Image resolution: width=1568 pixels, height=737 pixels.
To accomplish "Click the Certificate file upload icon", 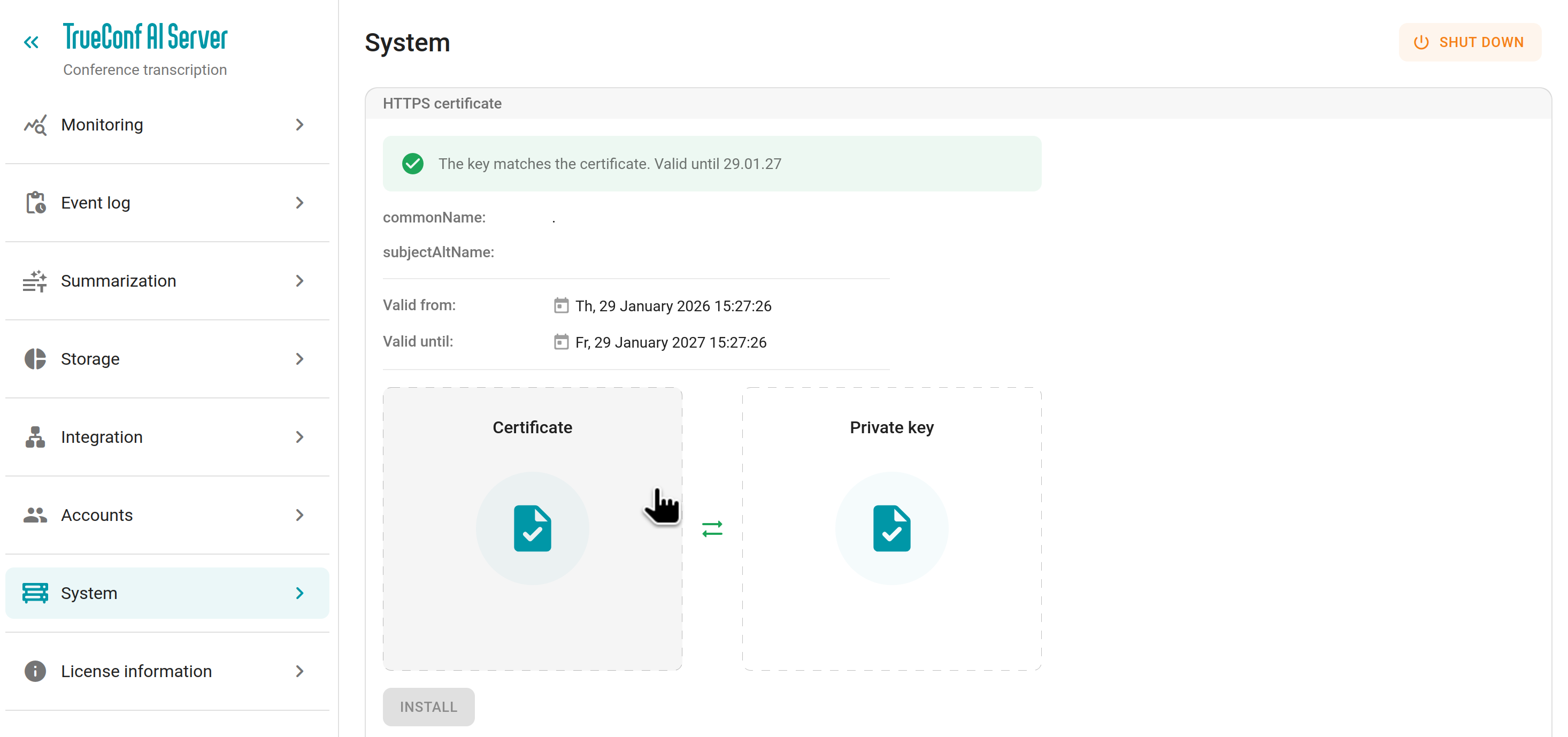I will 532,528.
